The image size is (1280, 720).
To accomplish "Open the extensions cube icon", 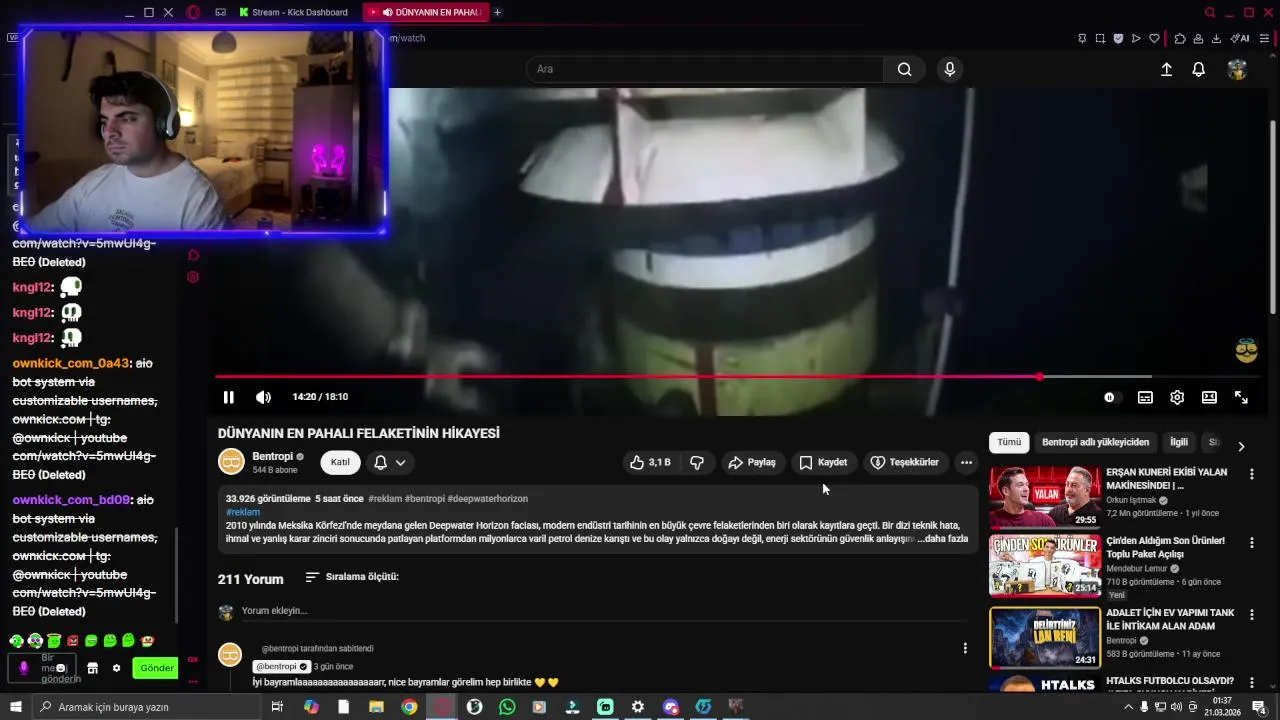I will point(1180,38).
